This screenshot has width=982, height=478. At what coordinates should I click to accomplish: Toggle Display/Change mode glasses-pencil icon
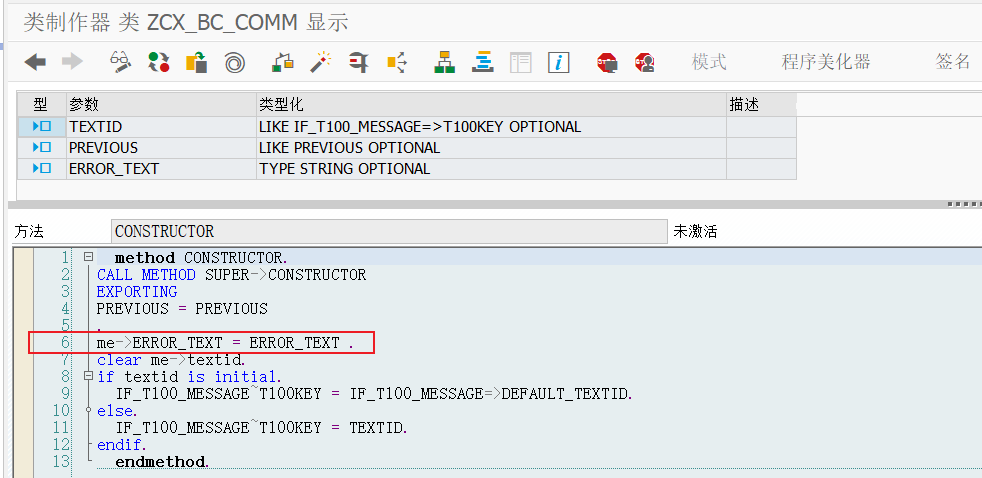(x=120, y=61)
